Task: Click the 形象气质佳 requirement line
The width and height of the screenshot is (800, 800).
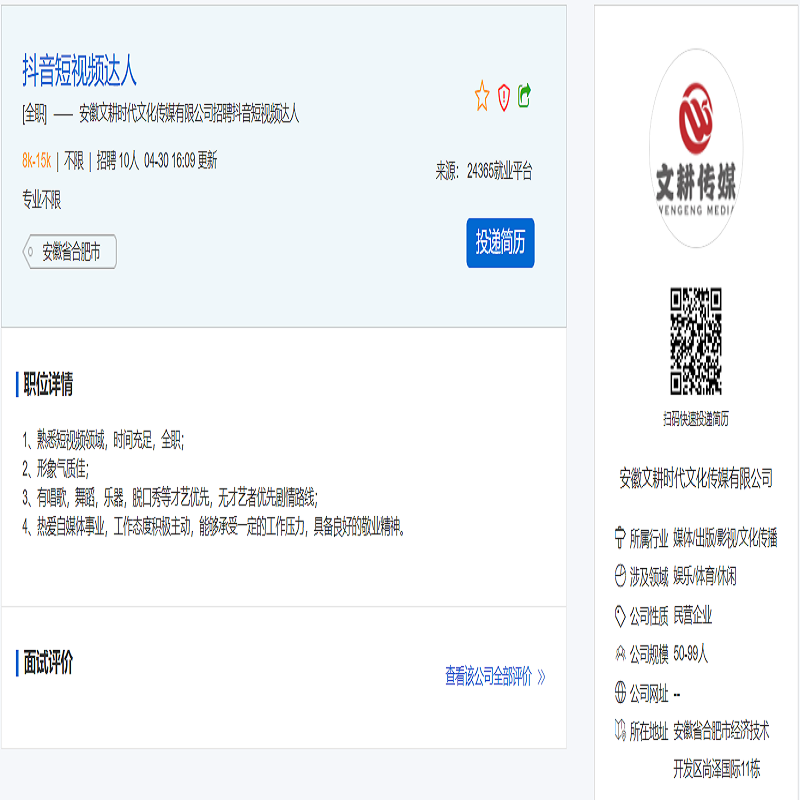Action: [56, 468]
